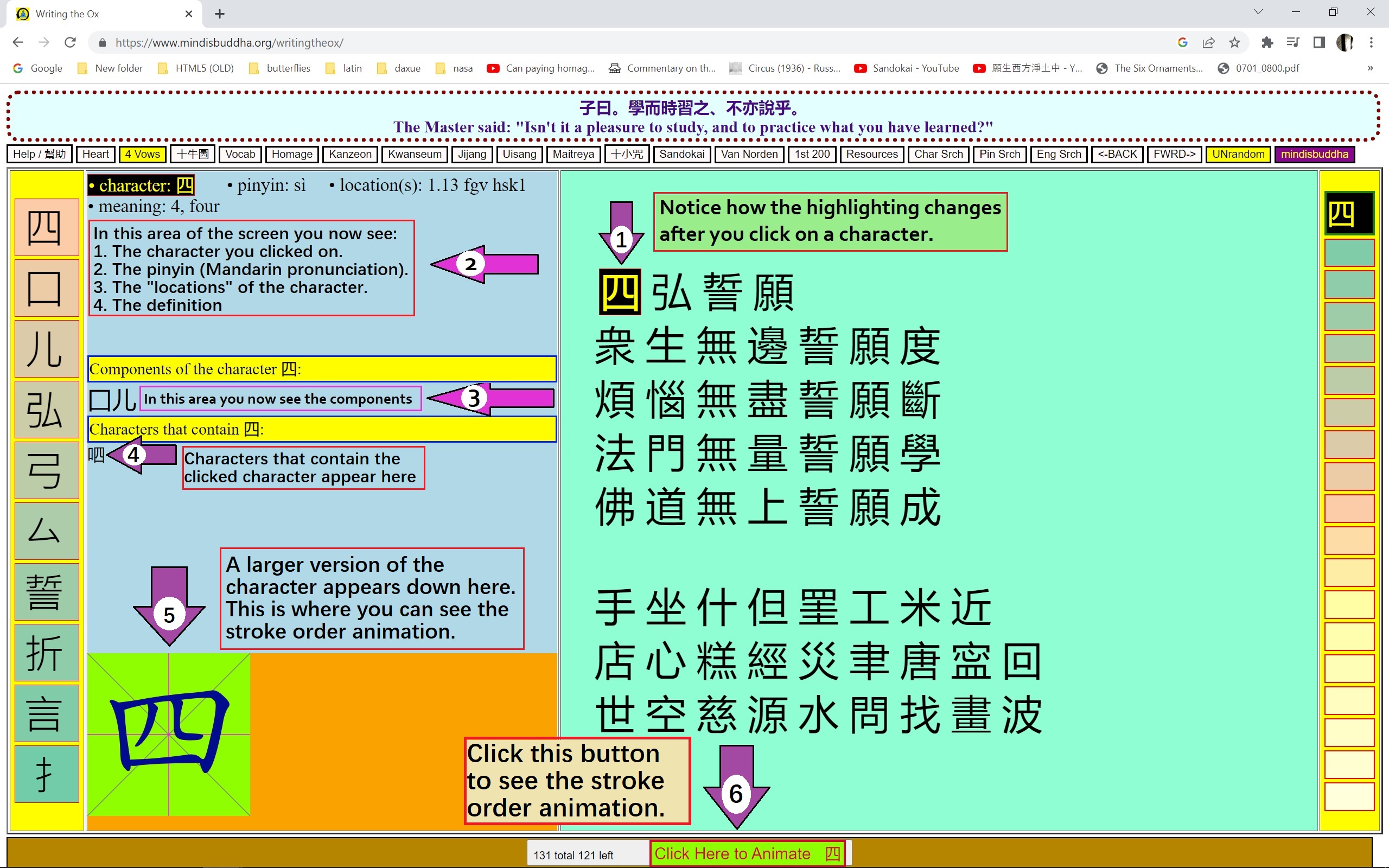1389x868 pixels.
Task: Open the latin bookmark folder
Action: pos(343,68)
